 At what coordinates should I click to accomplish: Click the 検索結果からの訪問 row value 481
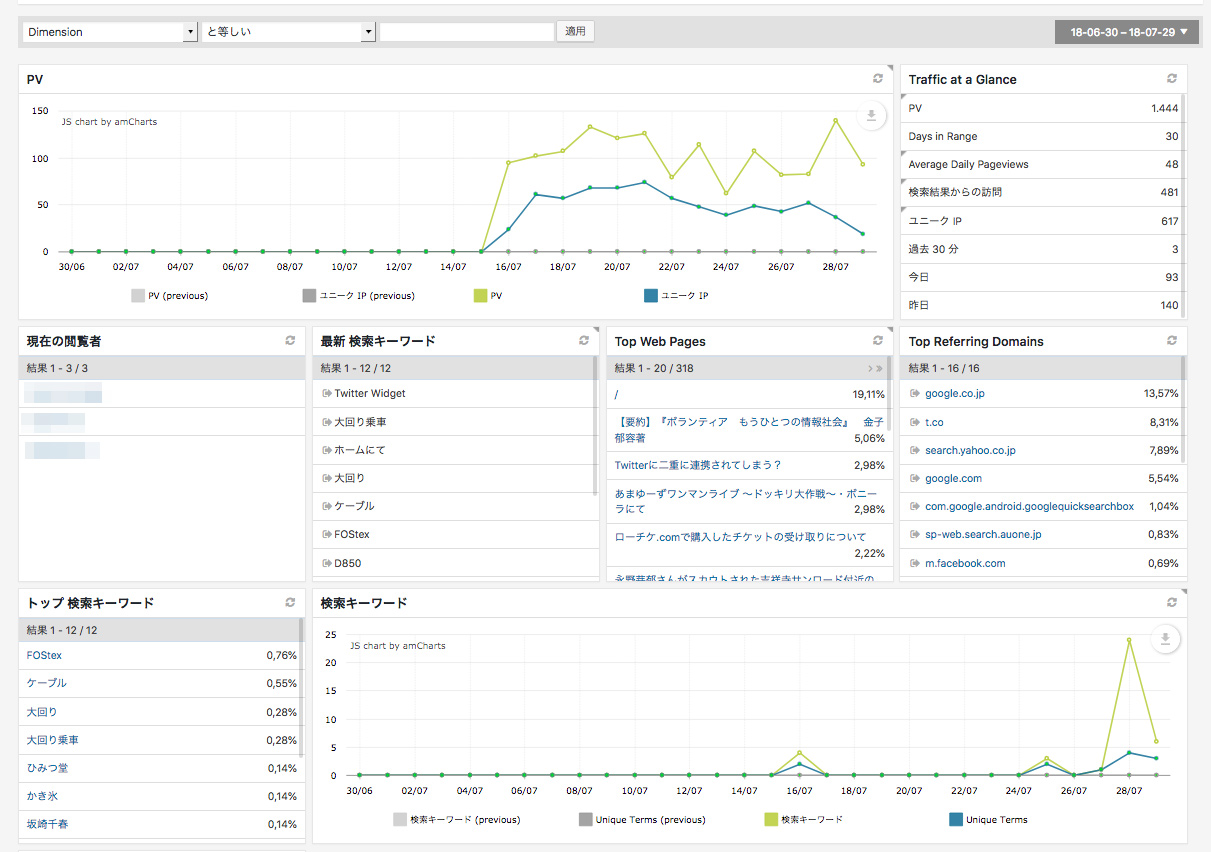(x=1169, y=192)
